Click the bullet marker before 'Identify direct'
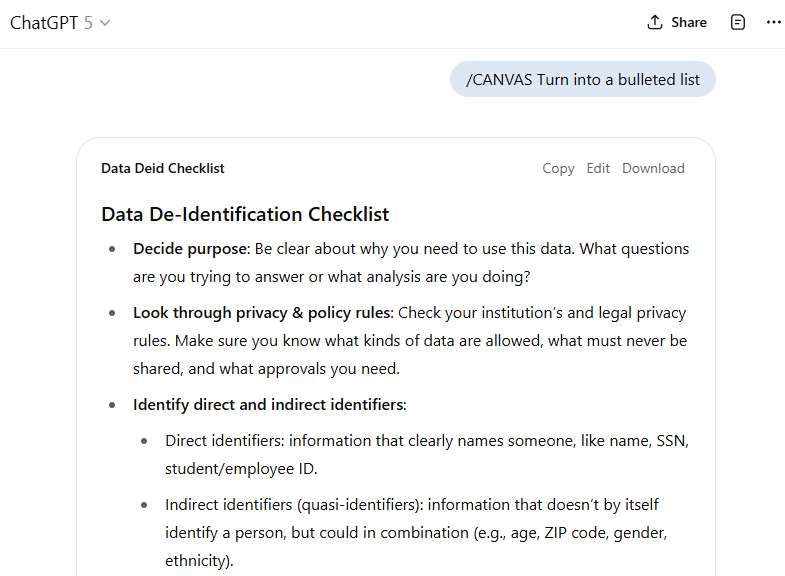The image size is (785, 576). pos(113,406)
